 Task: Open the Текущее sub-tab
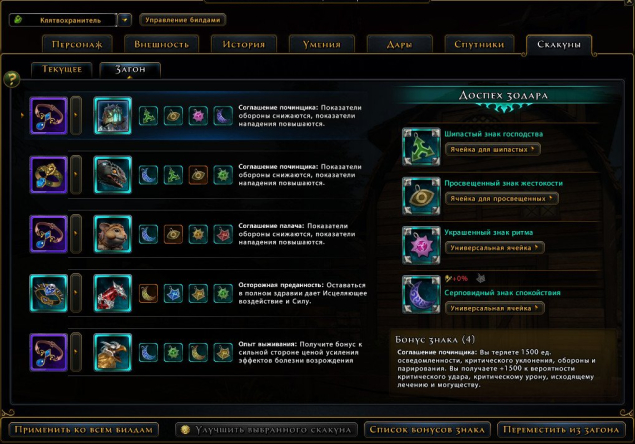coord(62,69)
